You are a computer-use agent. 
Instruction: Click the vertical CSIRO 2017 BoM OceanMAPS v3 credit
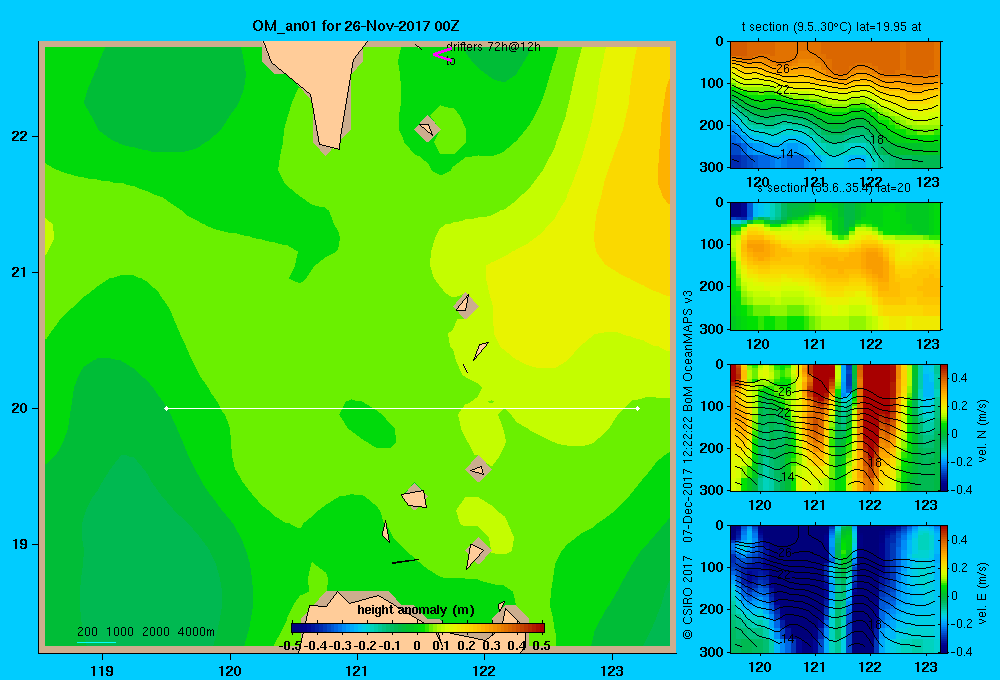click(688, 464)
